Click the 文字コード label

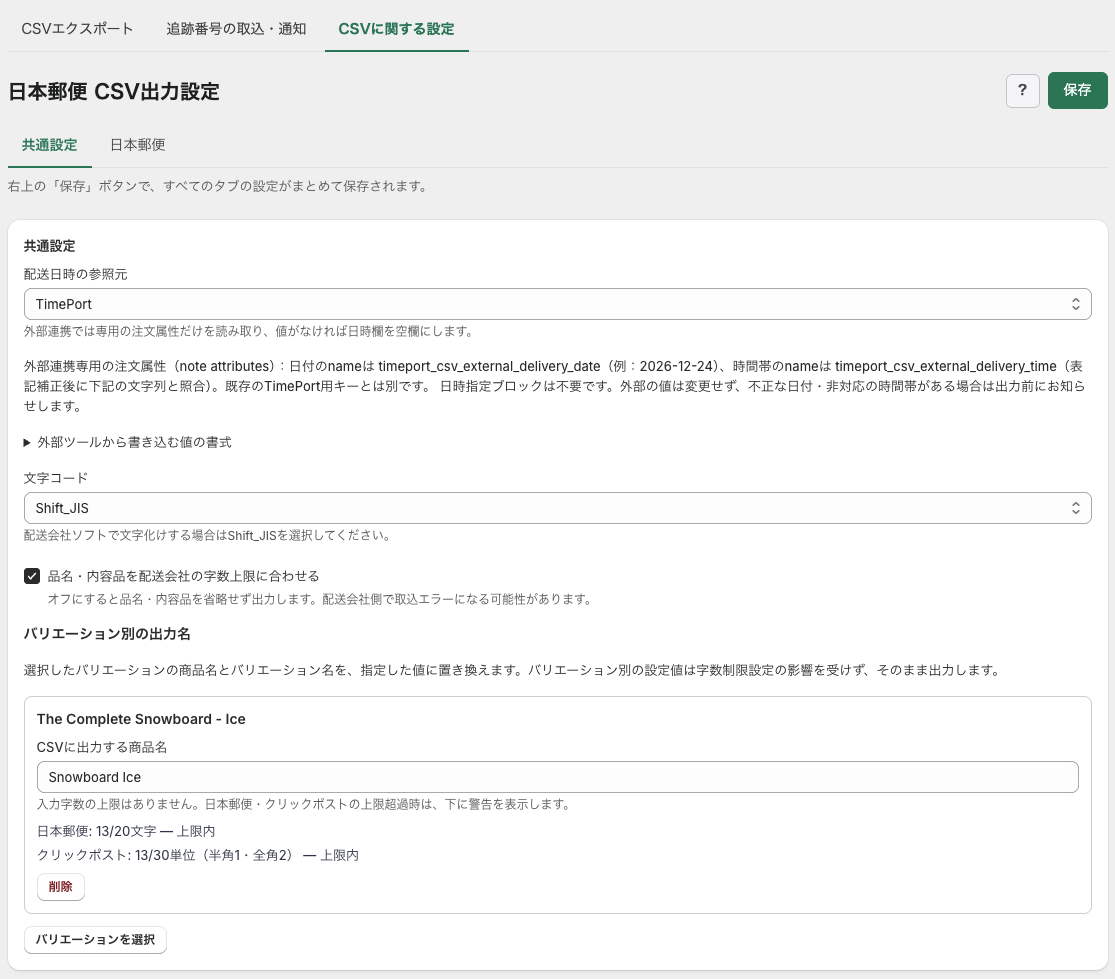pos(55,478)
